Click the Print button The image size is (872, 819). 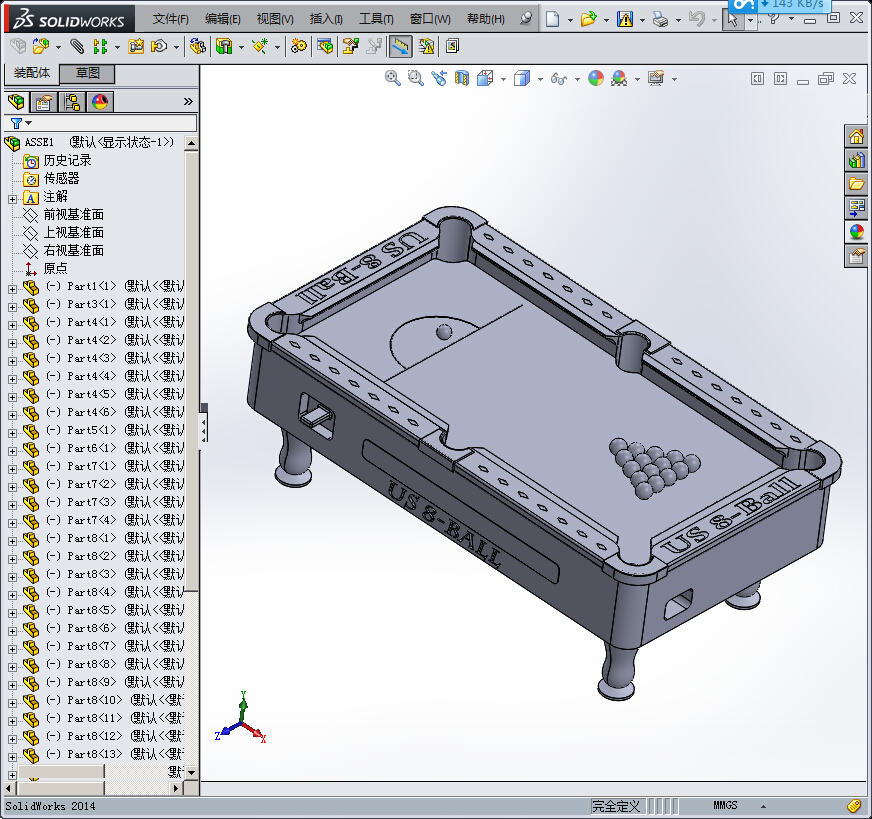660,19
